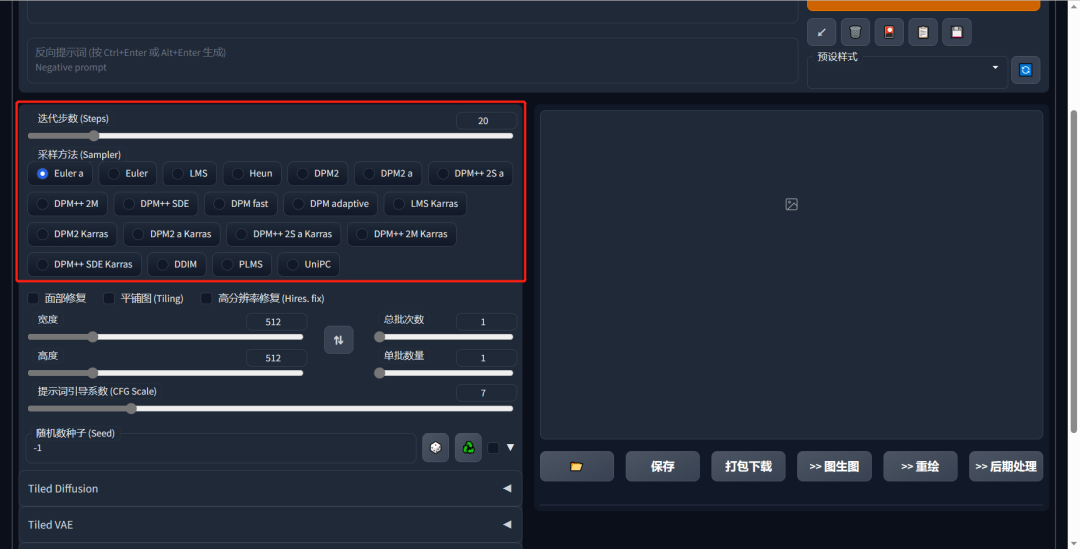Viewport: 1080px width, 549px height.
Task: Select the DPM2 a sampler
Action: pos(388,173)
